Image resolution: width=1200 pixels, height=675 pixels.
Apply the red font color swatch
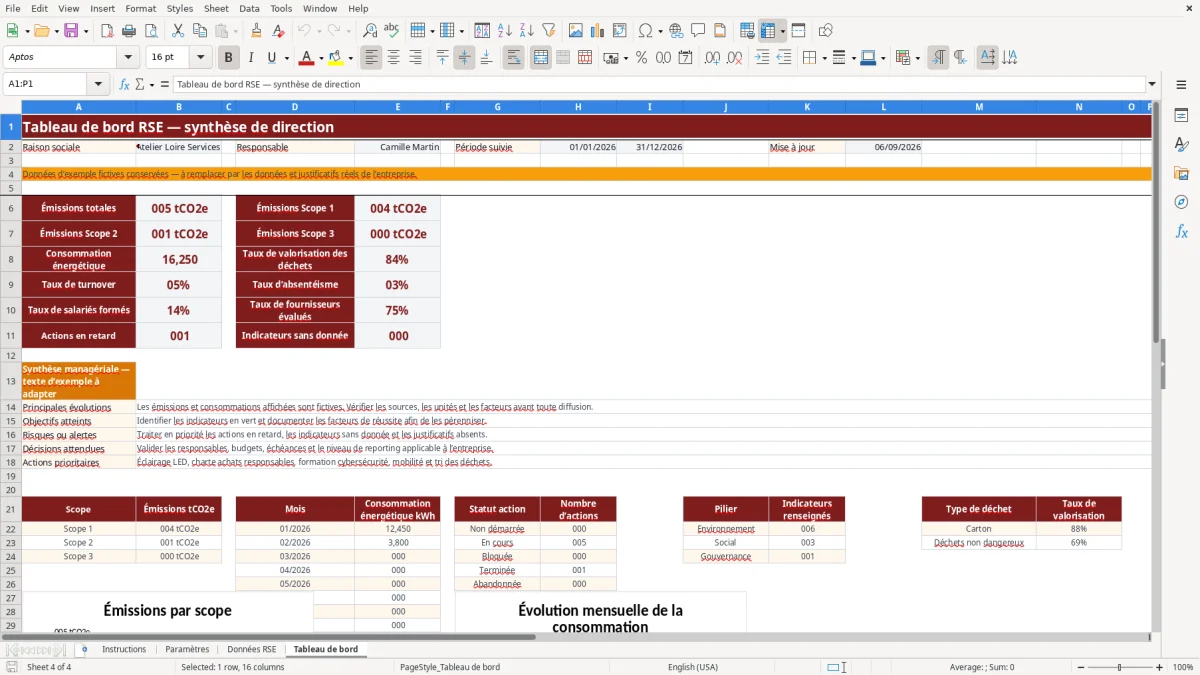click(x=307, y=58)
